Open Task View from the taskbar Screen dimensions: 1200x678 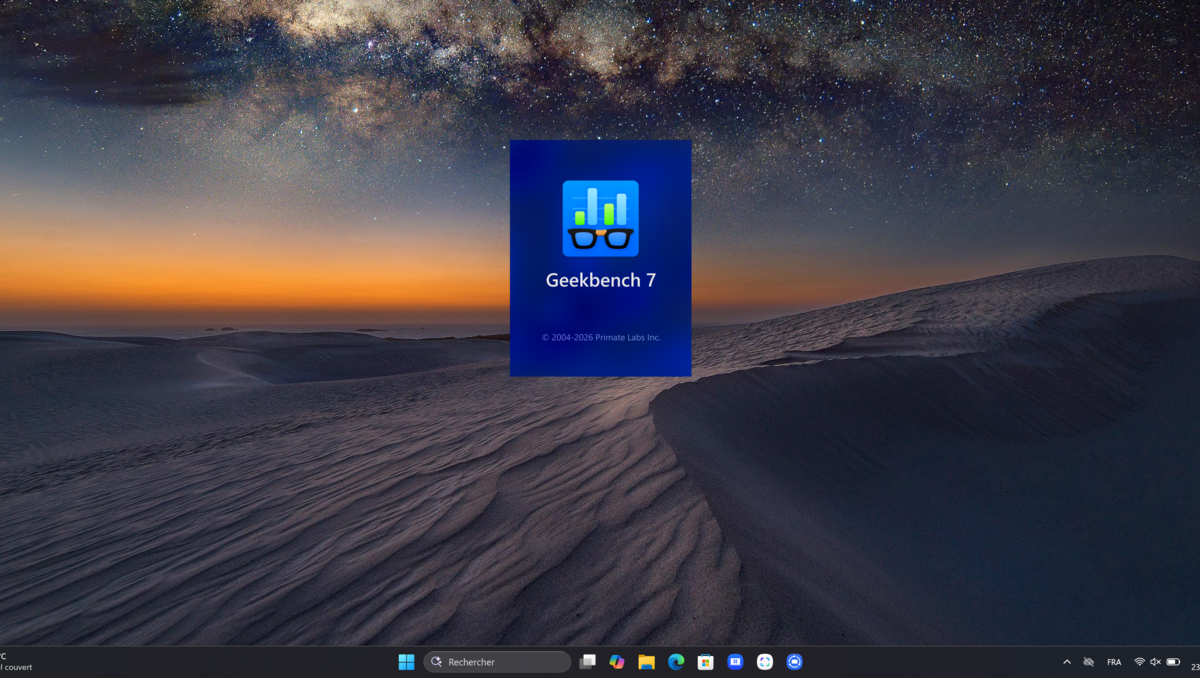[588, 662]
